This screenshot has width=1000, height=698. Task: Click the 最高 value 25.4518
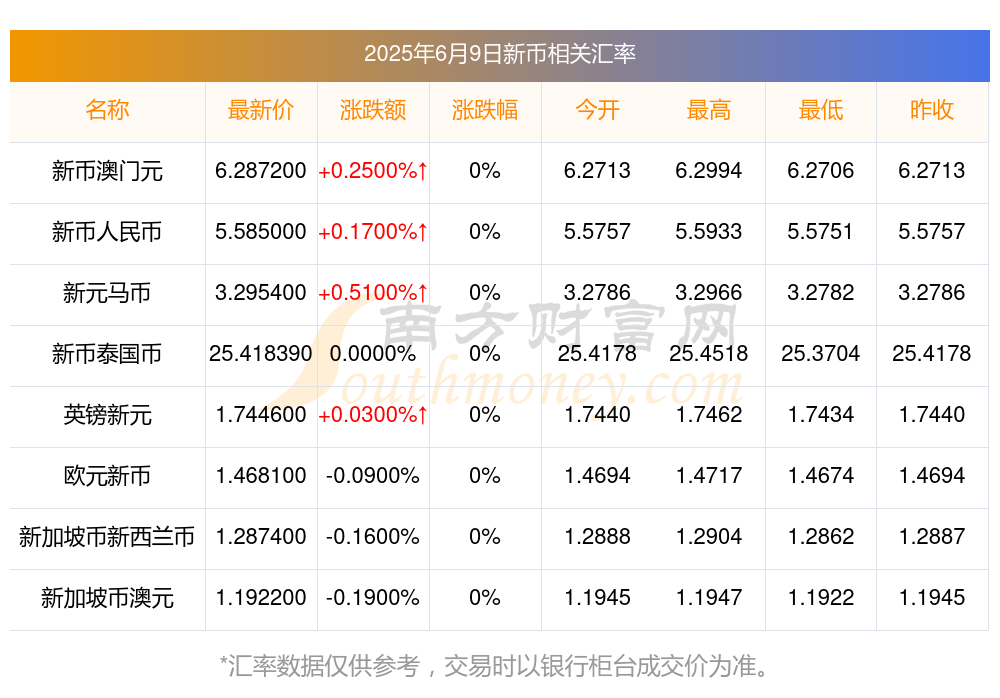click(x=709, y=353)
